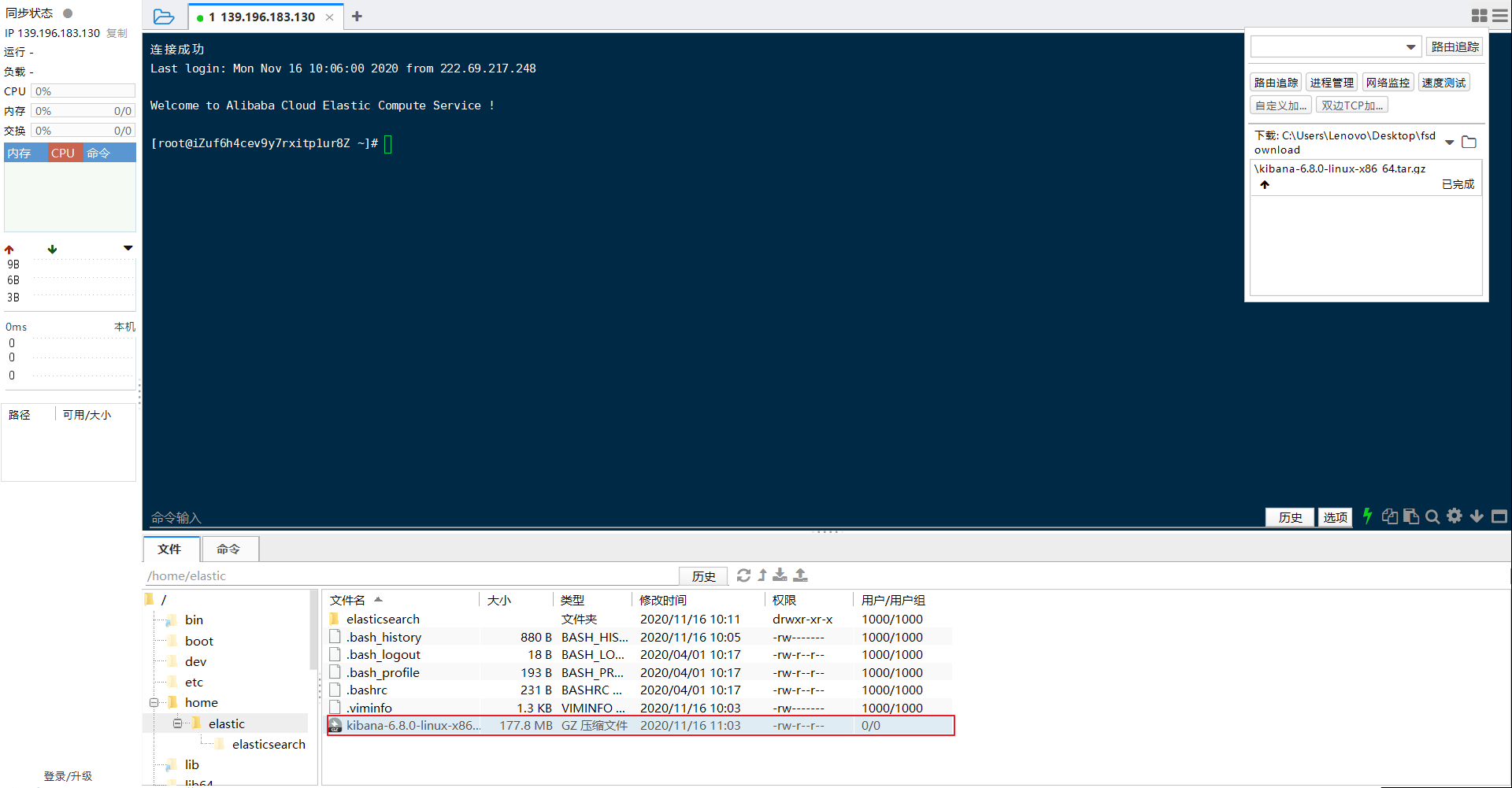The width and height of the screenshot is (1512, 788).
Task: Switch to the 命令 bottom tab
Action: click(x=228, y=549)
